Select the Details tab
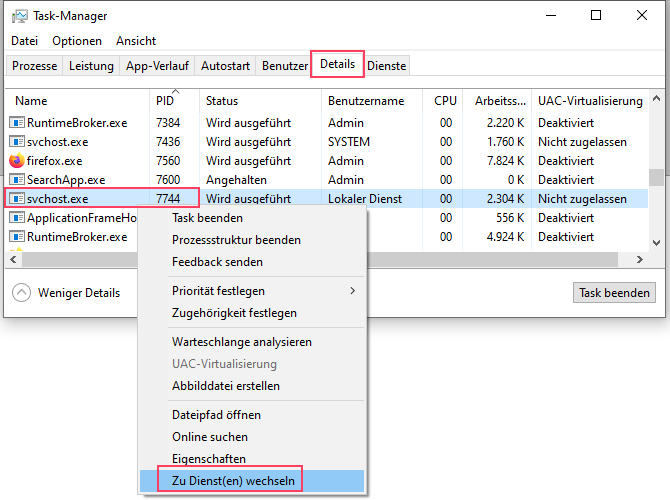 (x=338, y=64)
